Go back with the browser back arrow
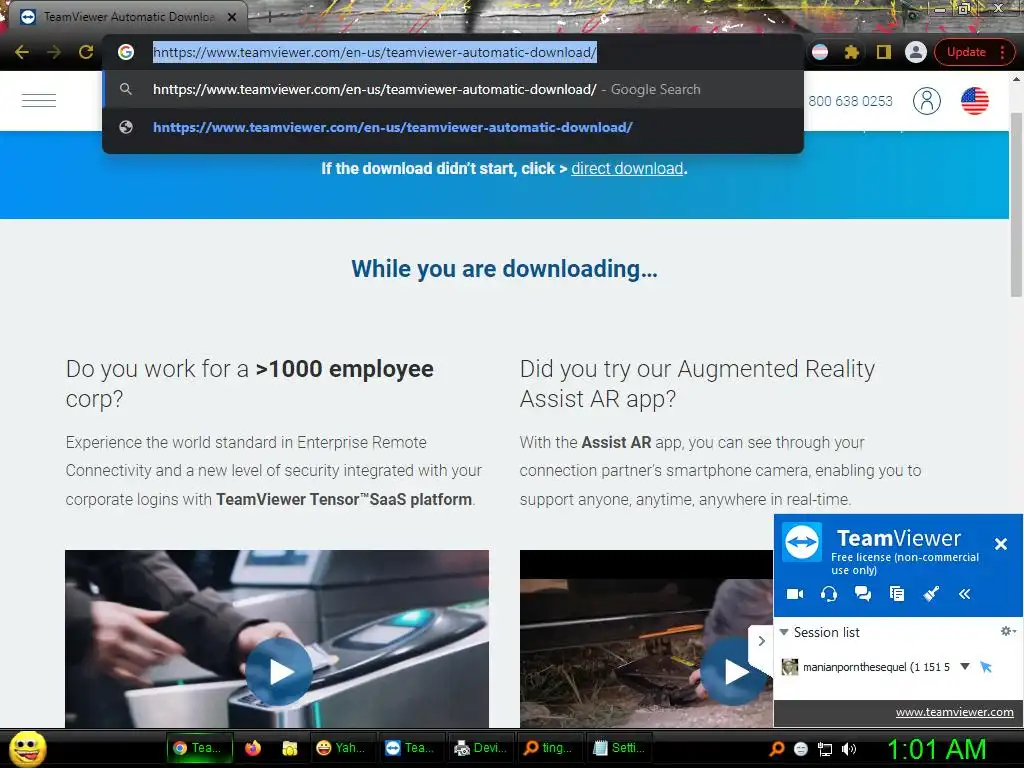This screenshot has width=1024, height=768. click(22, 52)
